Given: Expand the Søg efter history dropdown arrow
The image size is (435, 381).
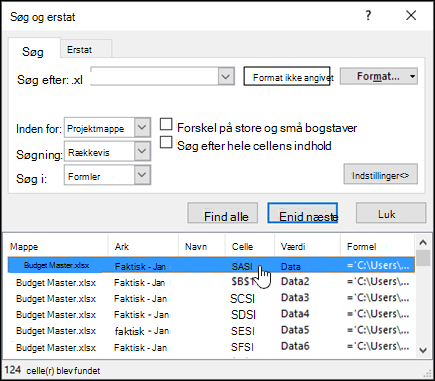Looking at the screenshot, I should (226, 77).
